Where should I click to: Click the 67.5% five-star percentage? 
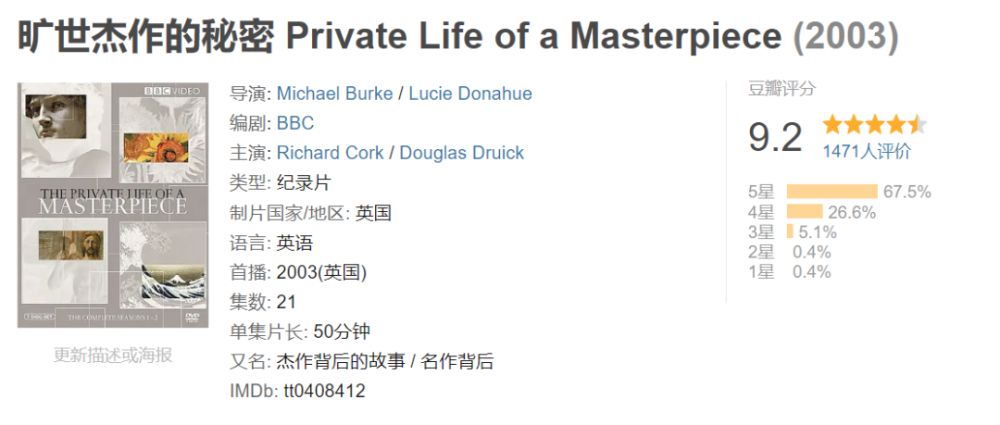tap(907, 192)
